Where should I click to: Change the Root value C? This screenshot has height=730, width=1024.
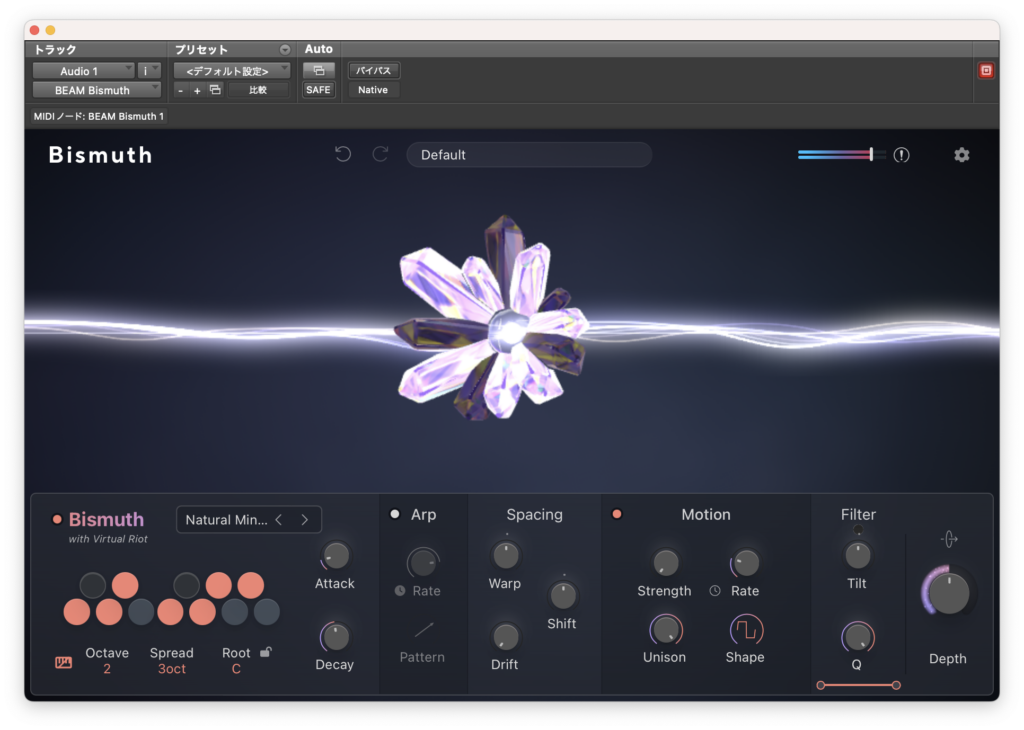click(236, 669)
